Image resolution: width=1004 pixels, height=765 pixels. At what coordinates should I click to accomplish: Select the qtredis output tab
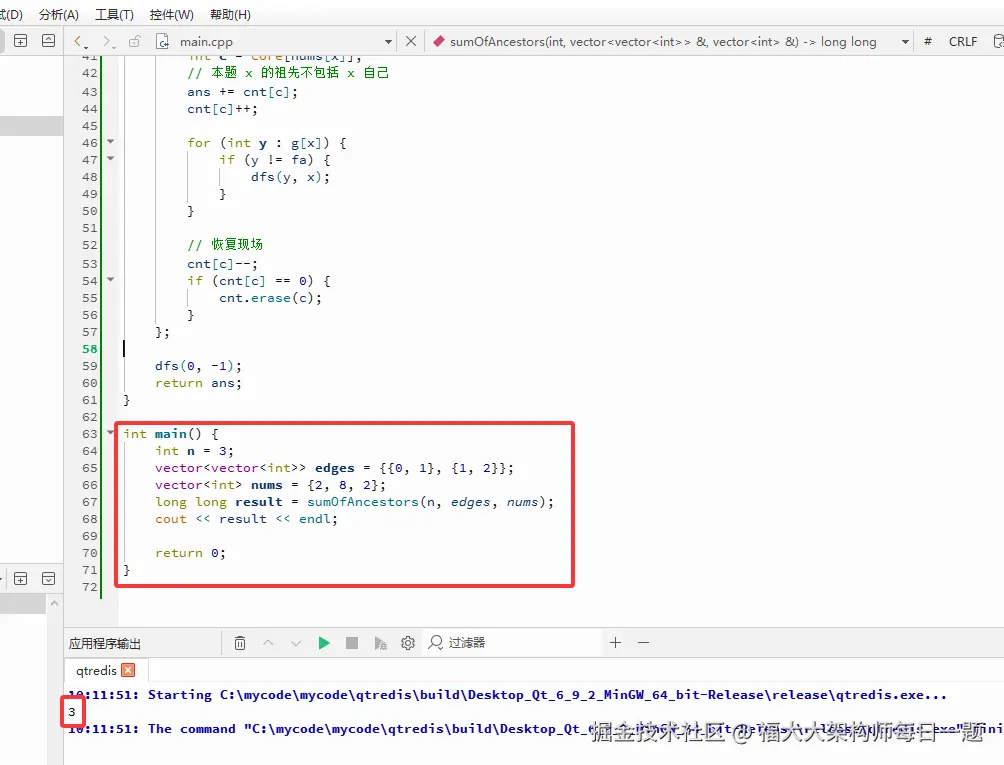[96, 670]
